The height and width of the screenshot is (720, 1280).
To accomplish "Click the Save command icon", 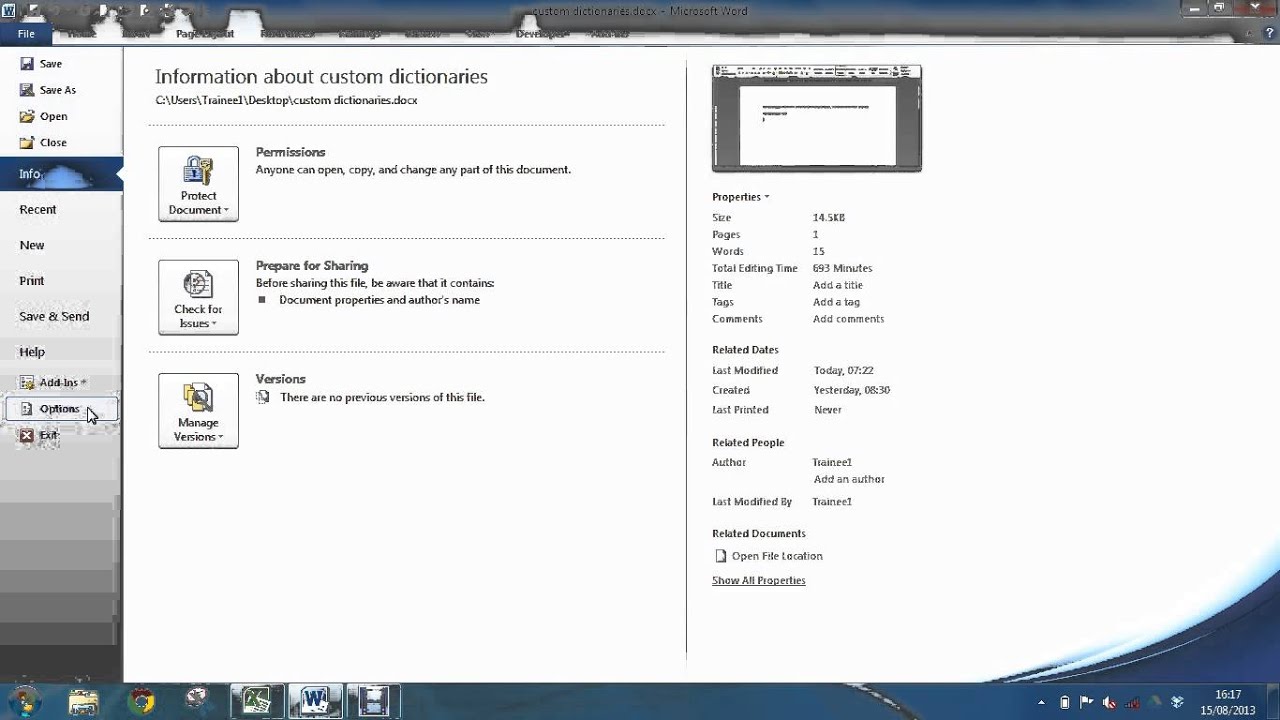I will (x=27, y=63).
